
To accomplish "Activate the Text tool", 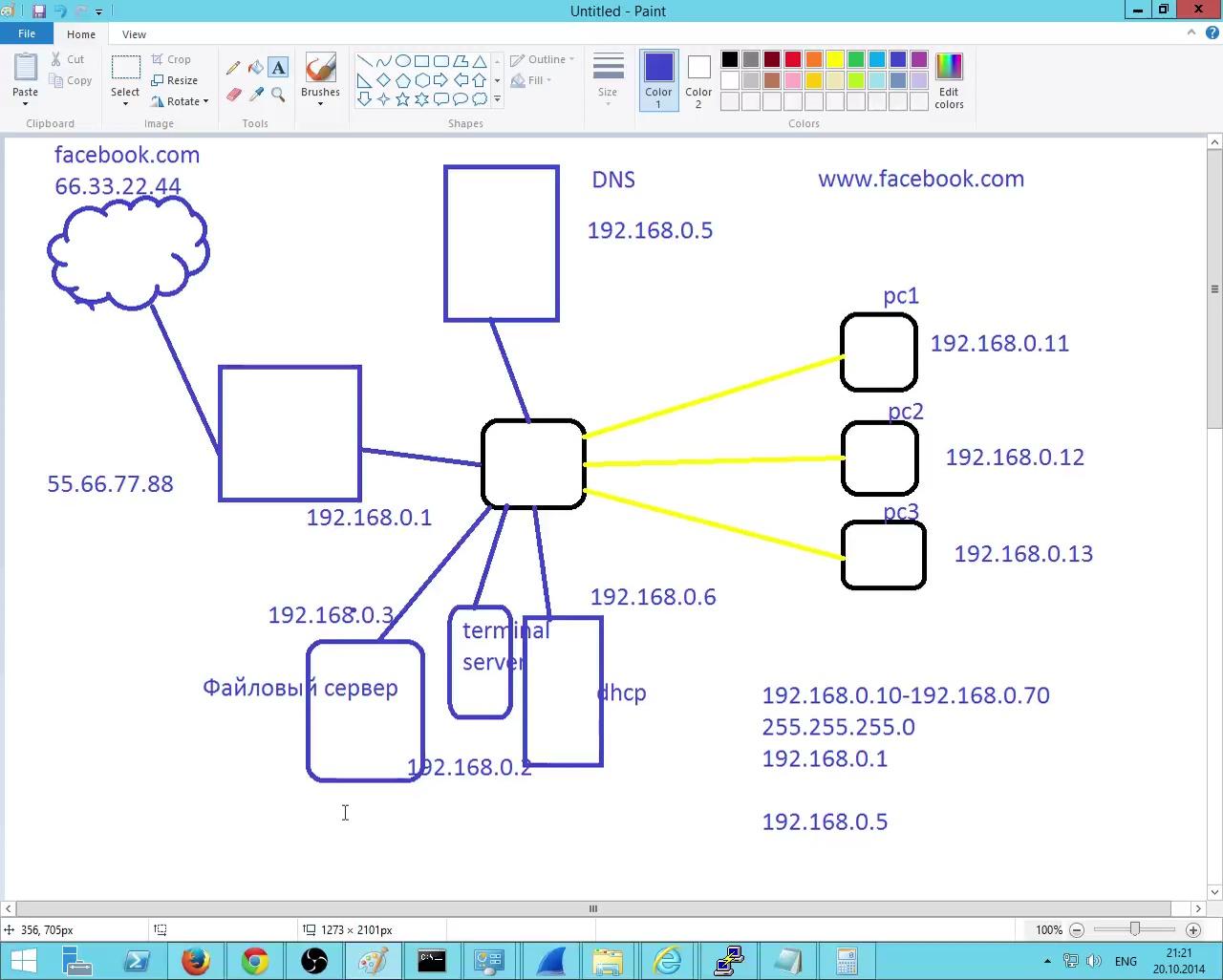I will pos(278,68).
